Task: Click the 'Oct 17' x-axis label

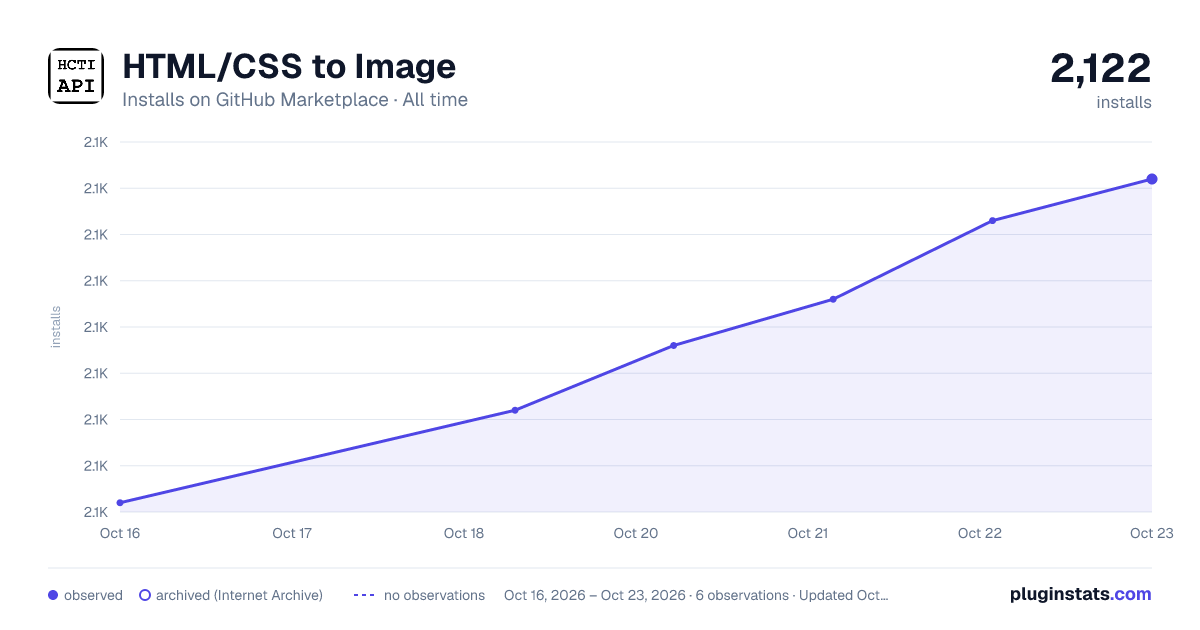Action: point(292,533)
